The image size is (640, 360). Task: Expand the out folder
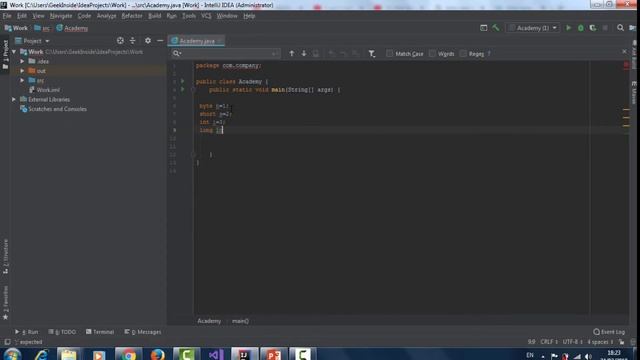[x=22, y=71]
